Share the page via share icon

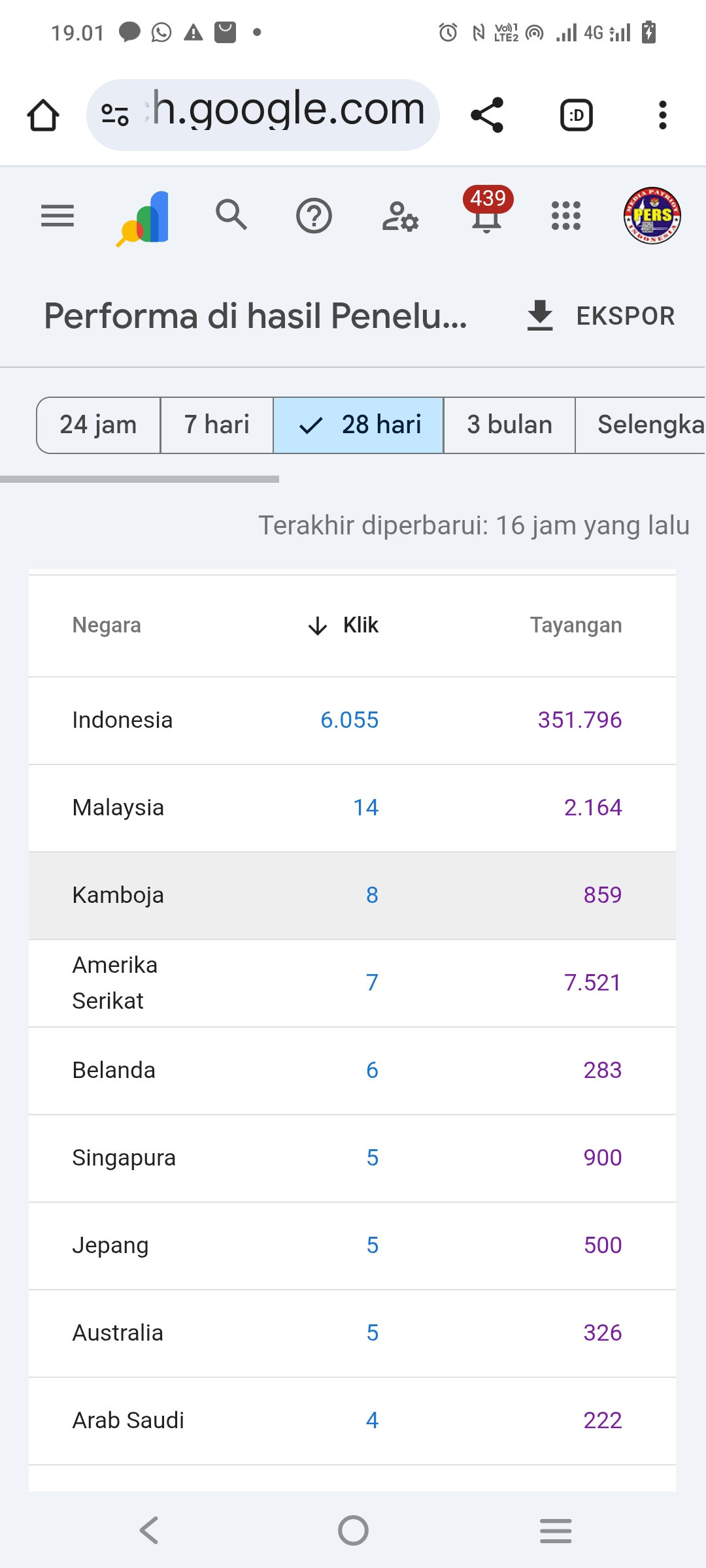coord(487,115)
